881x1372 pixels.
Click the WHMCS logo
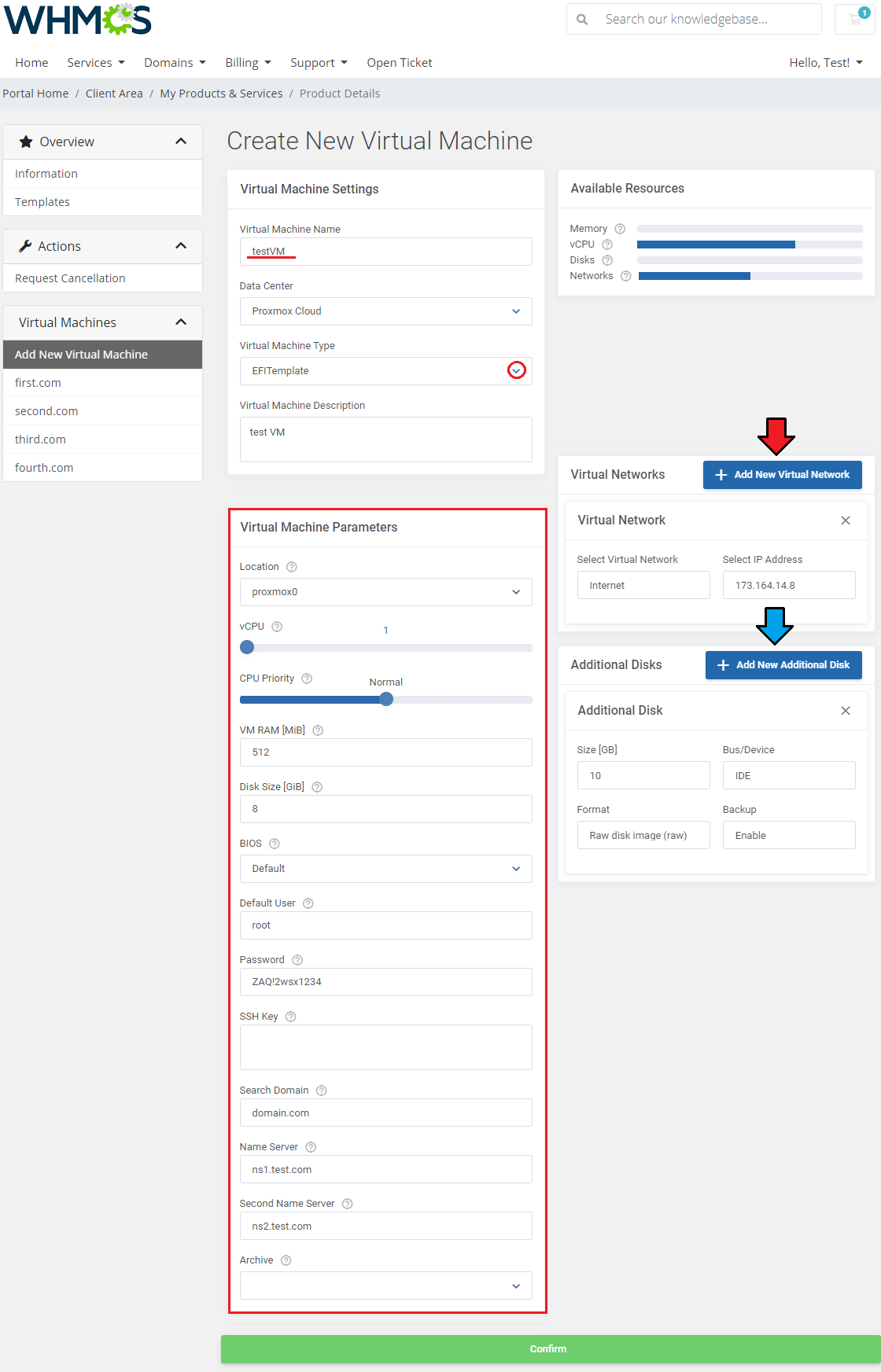(77, 20)
